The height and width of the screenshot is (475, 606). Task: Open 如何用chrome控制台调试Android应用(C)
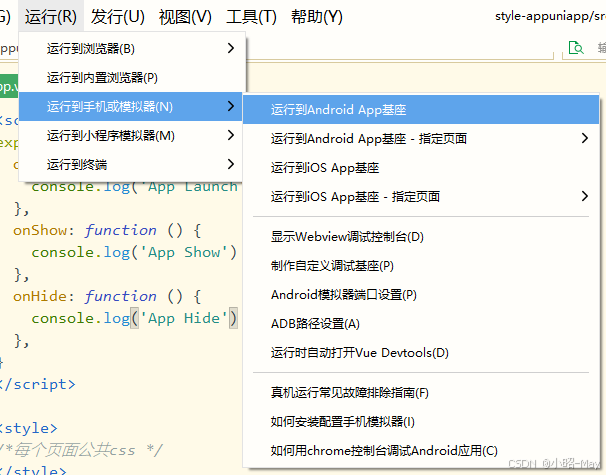pyautogui.click(x=421, y=451)
